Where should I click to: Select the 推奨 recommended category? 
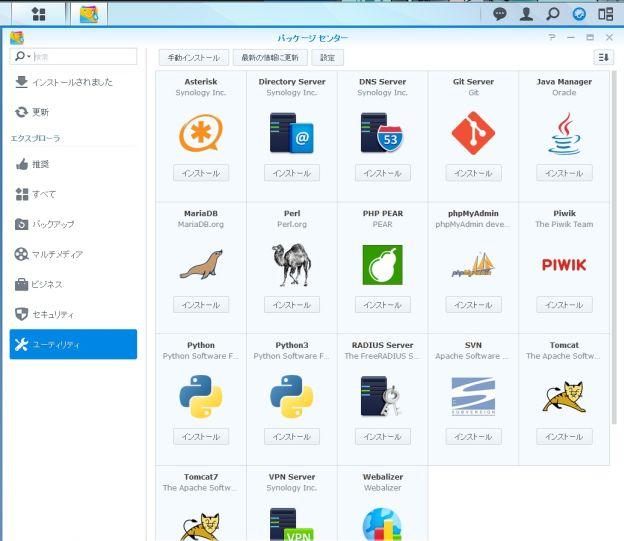point(73,164)
